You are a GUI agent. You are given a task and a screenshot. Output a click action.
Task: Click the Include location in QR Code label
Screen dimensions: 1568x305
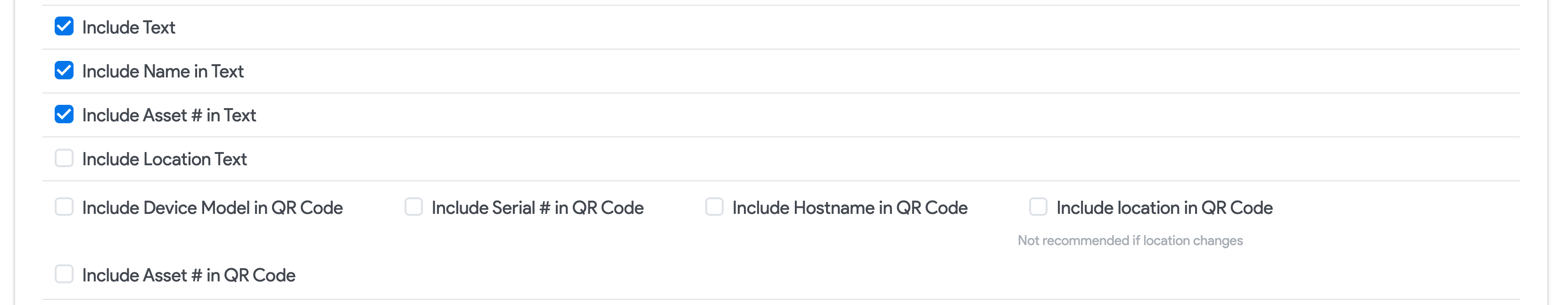1164,207
